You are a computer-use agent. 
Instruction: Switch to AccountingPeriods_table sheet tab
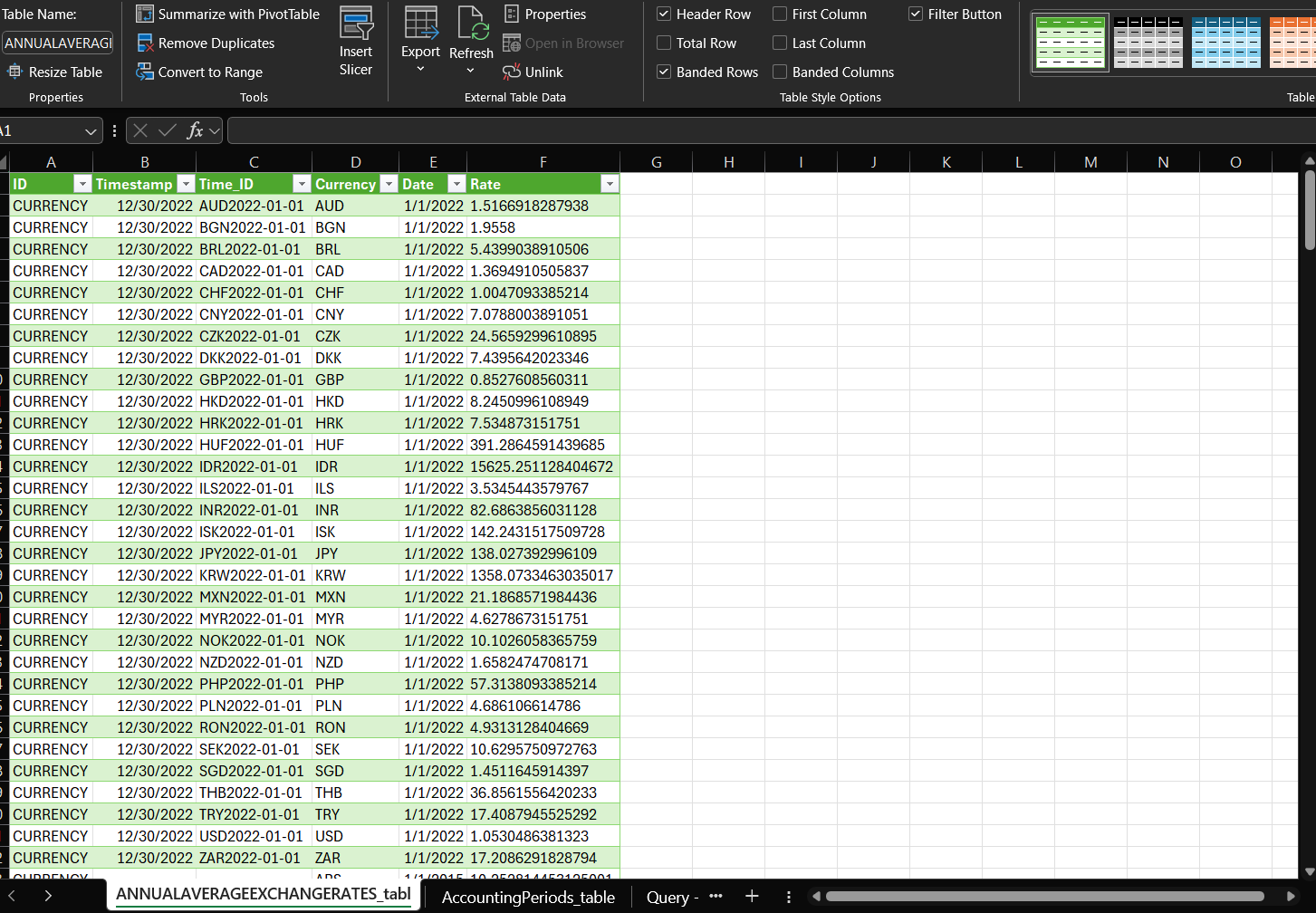point(528,898)
